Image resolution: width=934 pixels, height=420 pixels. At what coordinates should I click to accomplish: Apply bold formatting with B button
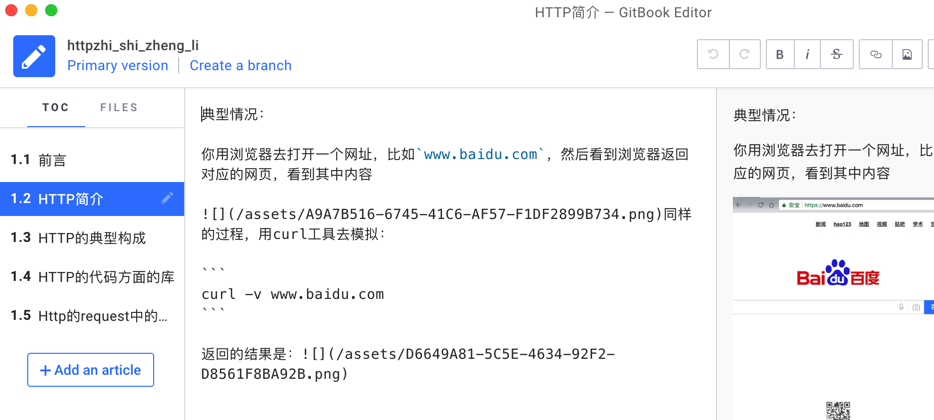tap(780, 55)
